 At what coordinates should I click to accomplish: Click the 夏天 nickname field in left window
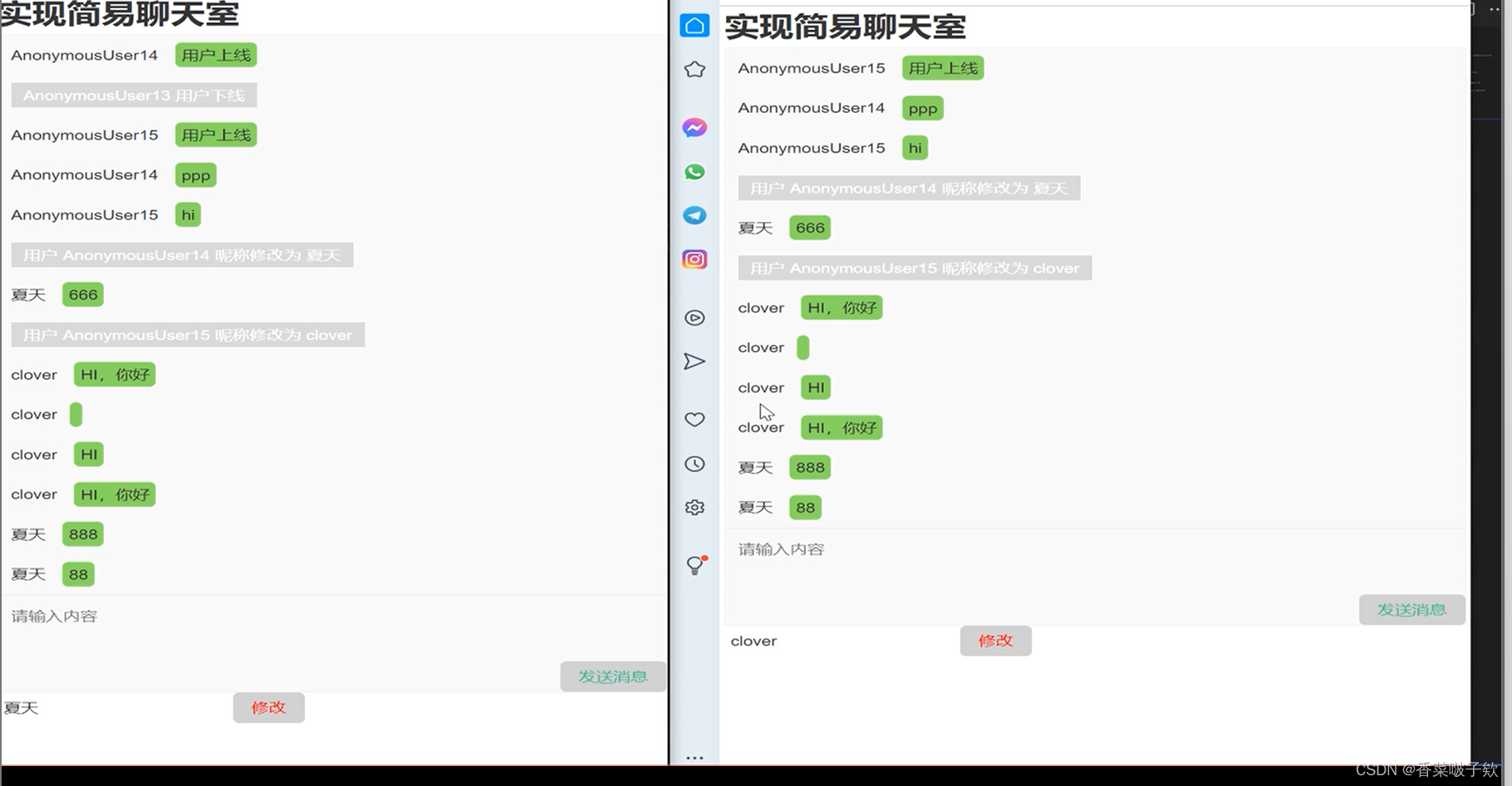pos(116,708)
